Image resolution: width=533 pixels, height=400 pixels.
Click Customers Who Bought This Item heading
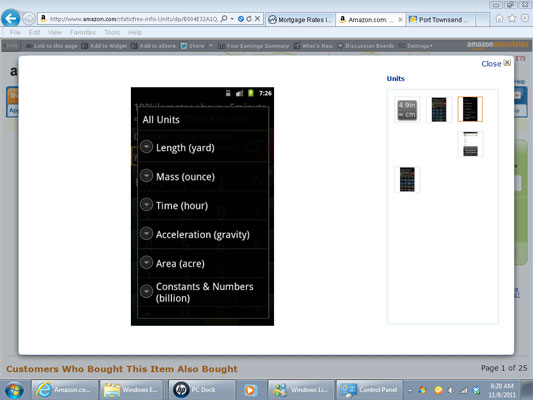[122, 369]
